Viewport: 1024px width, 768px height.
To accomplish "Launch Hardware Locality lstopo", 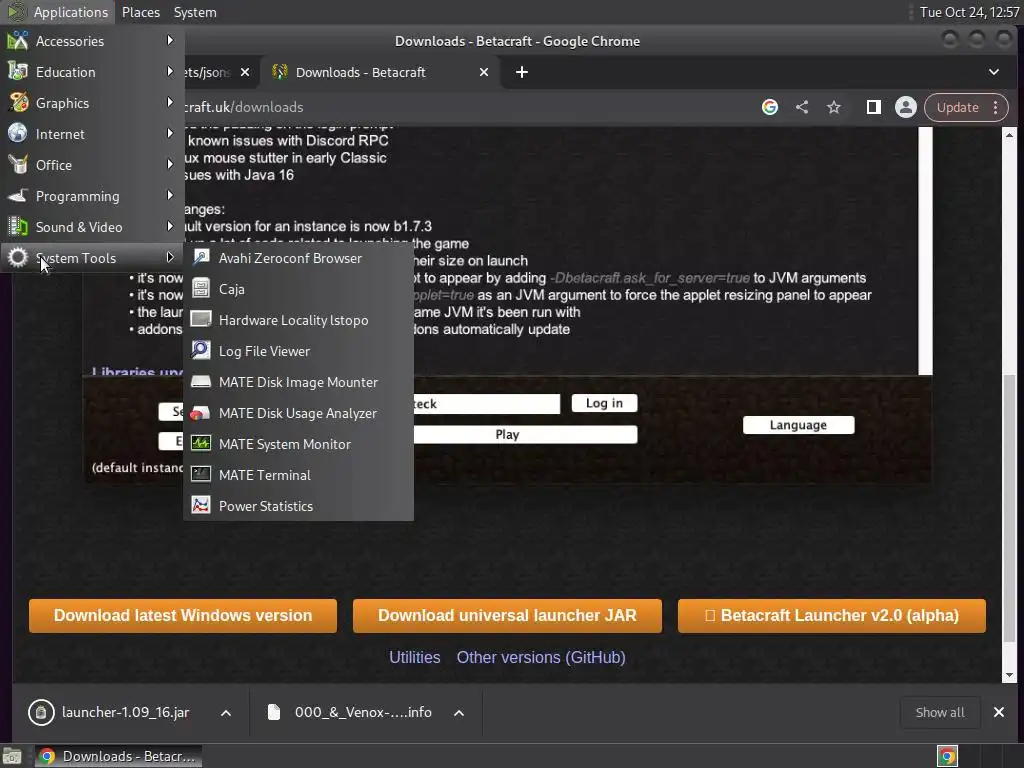I will (298, 320).
